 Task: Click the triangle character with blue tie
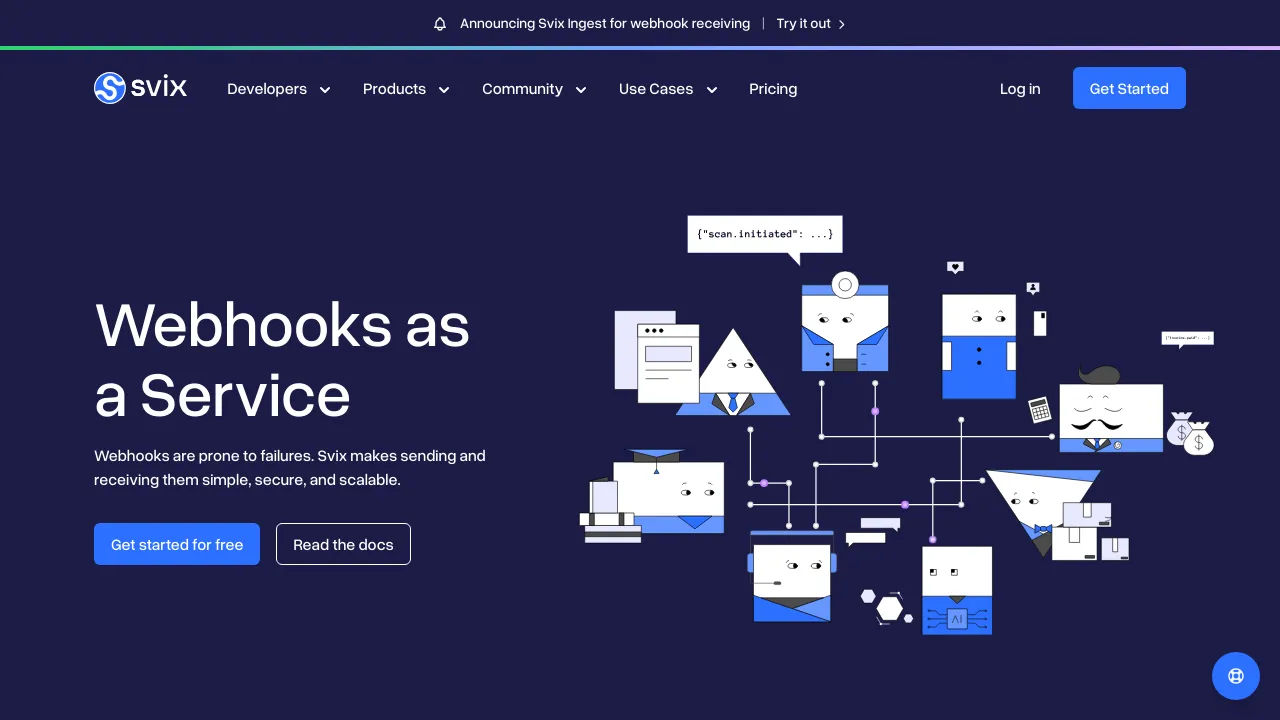click(734, 372)
